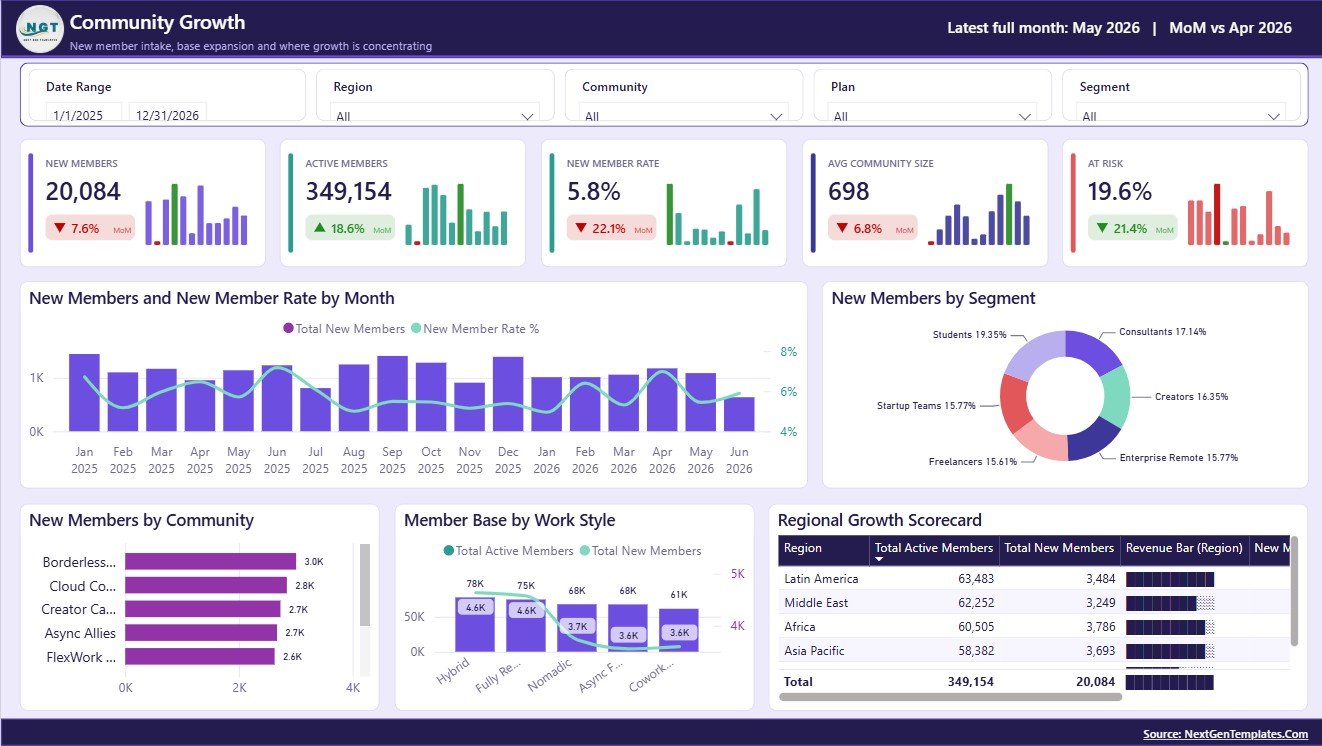Click the NGT logo icon

click(40, 28)
